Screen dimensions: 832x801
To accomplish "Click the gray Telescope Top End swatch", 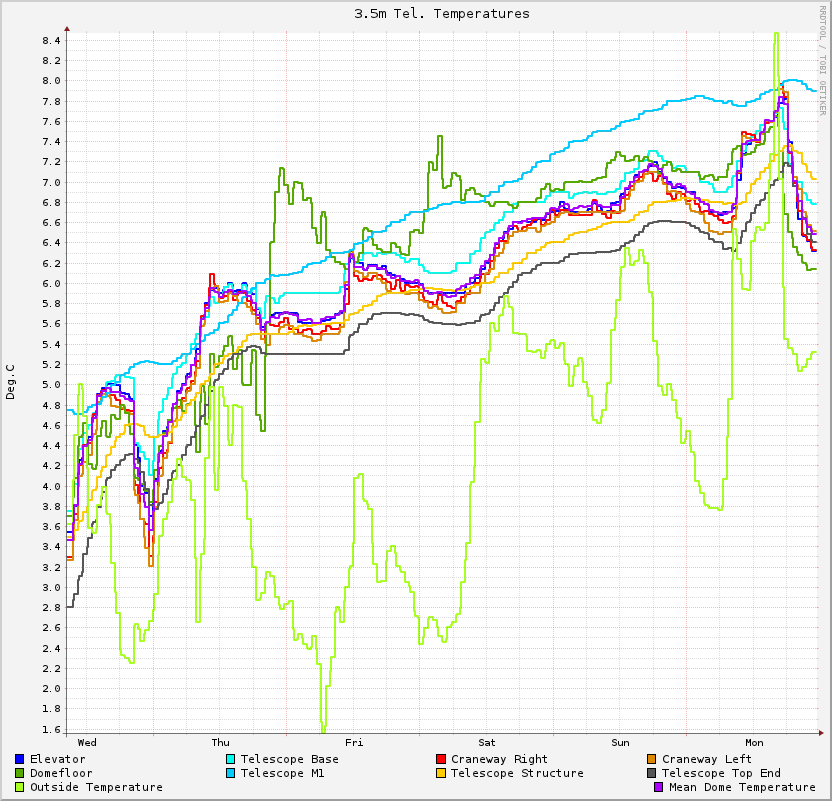I will click(x=652, y=773).
